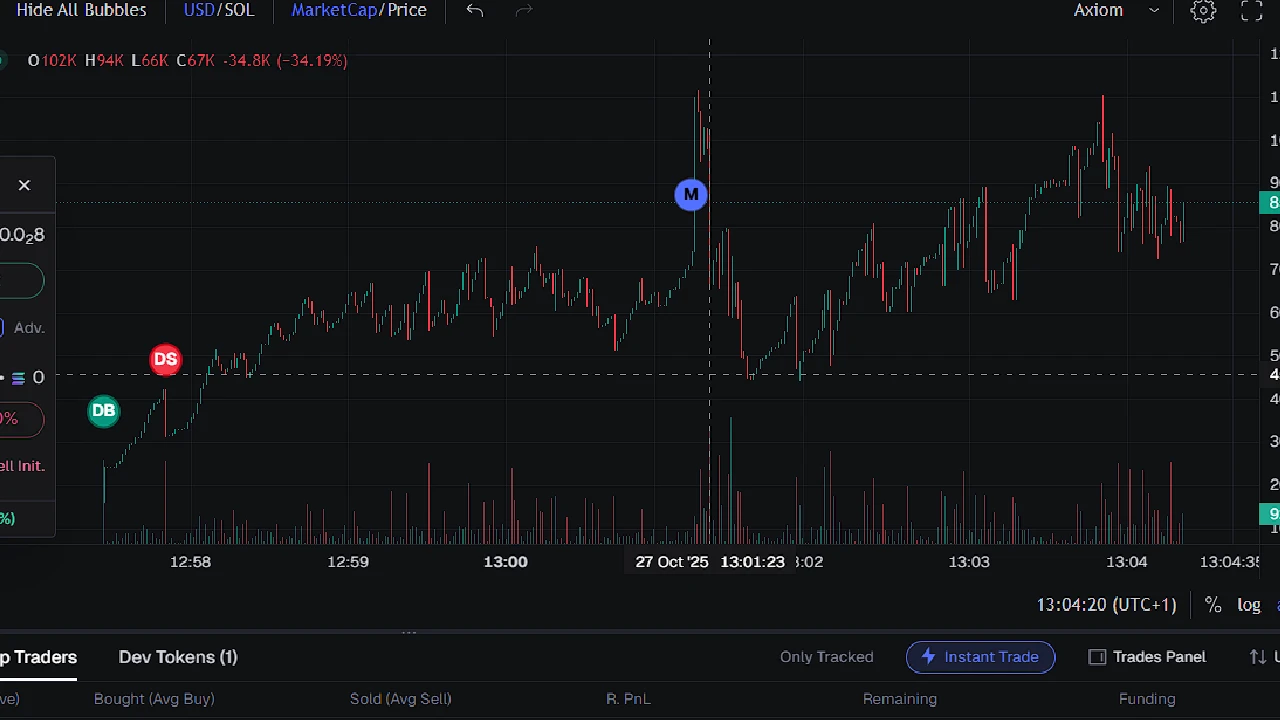Click the red DS dev sell bubble
Image resolution: width=1280 pixels, height=720 pixels.
pos(165,359)
